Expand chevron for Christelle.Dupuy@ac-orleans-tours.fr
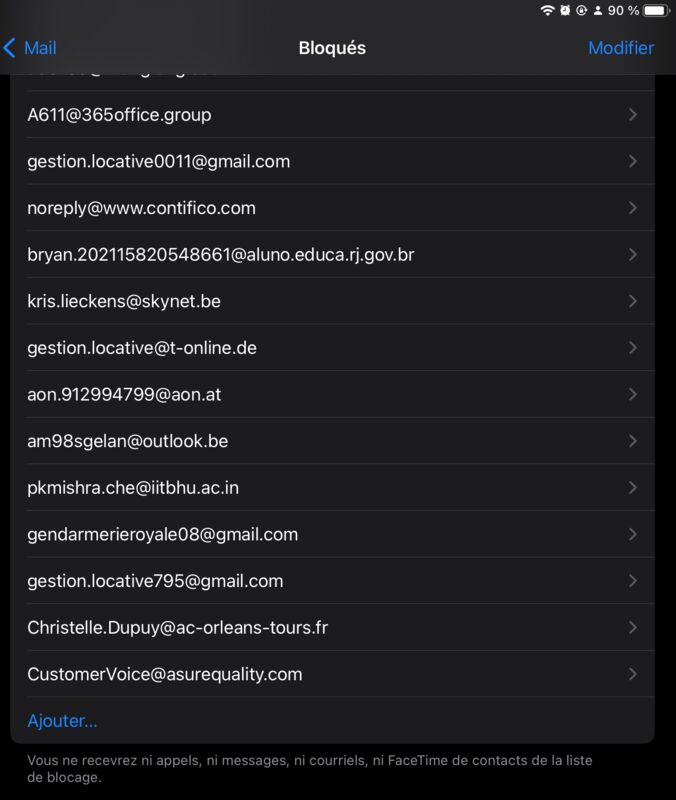The image size is (676, 800). click(633, 628)
